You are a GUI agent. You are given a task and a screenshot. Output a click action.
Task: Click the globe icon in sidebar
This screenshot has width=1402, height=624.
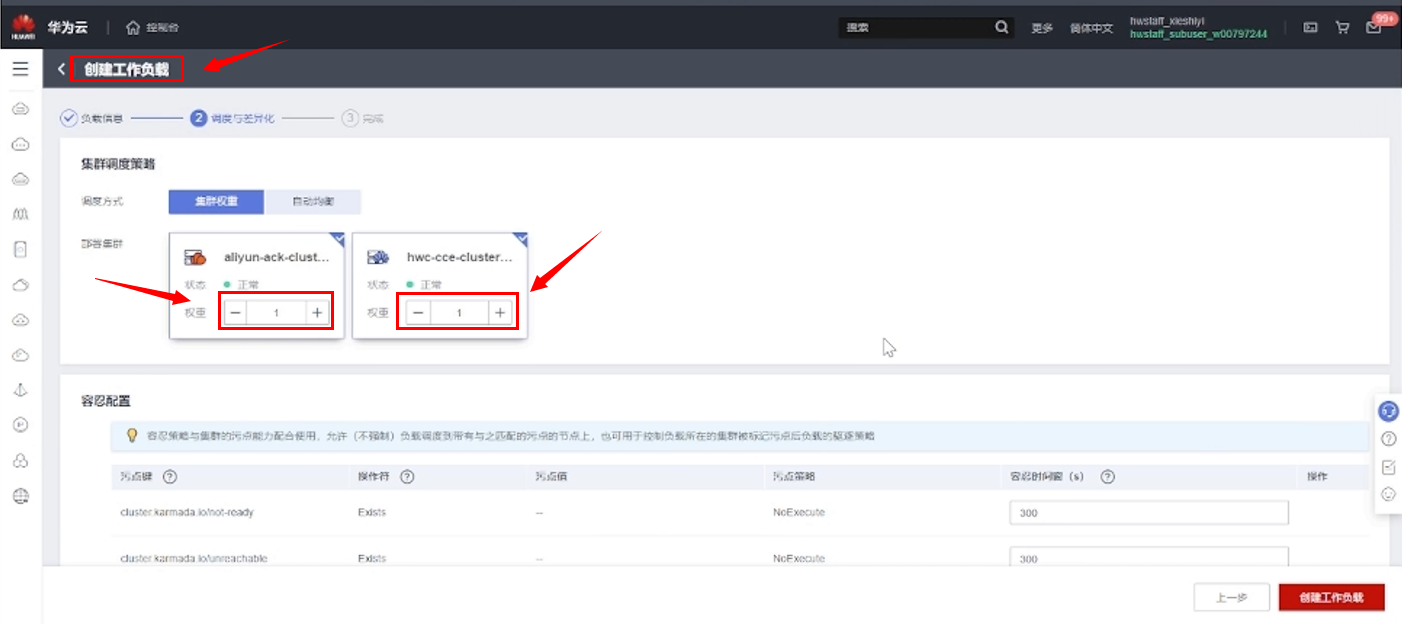(x=20, y=496)
